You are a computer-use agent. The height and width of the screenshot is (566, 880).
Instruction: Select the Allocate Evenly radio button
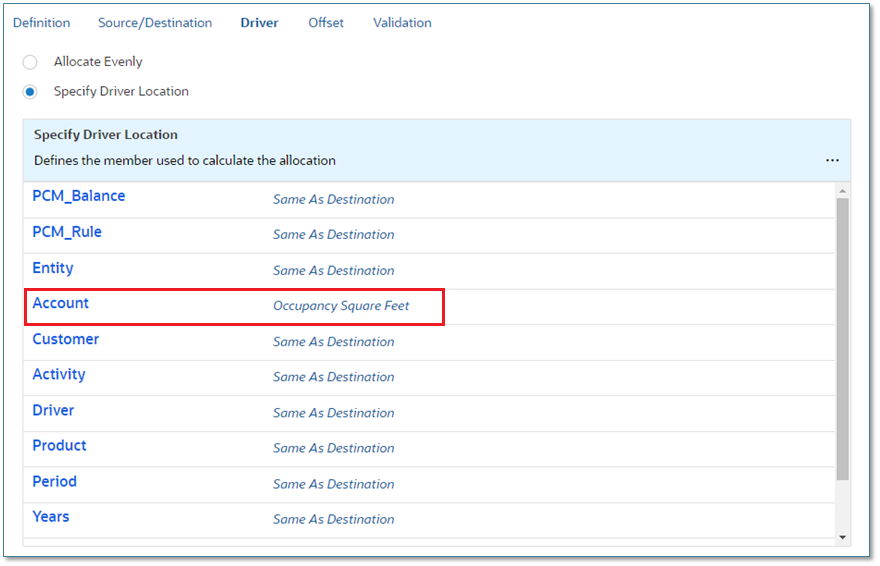pyautogui.click(x=30, y=62)
